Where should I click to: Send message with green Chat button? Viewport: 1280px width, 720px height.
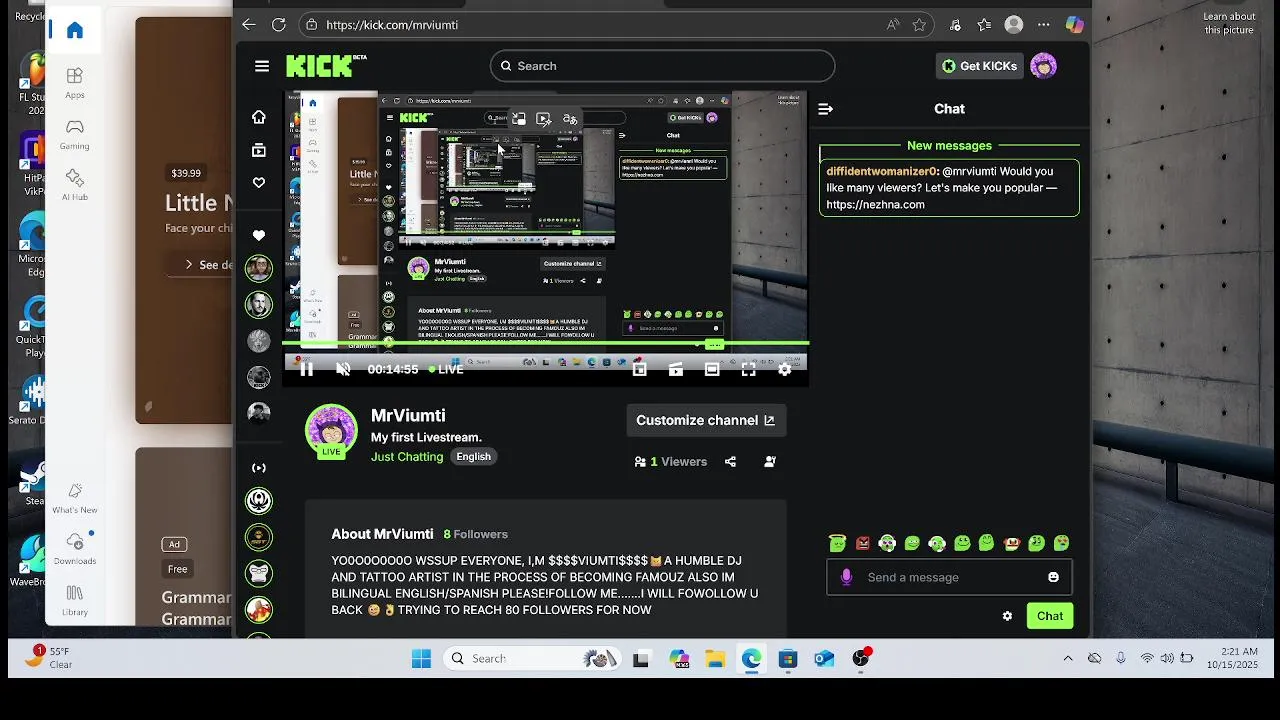1050,616
